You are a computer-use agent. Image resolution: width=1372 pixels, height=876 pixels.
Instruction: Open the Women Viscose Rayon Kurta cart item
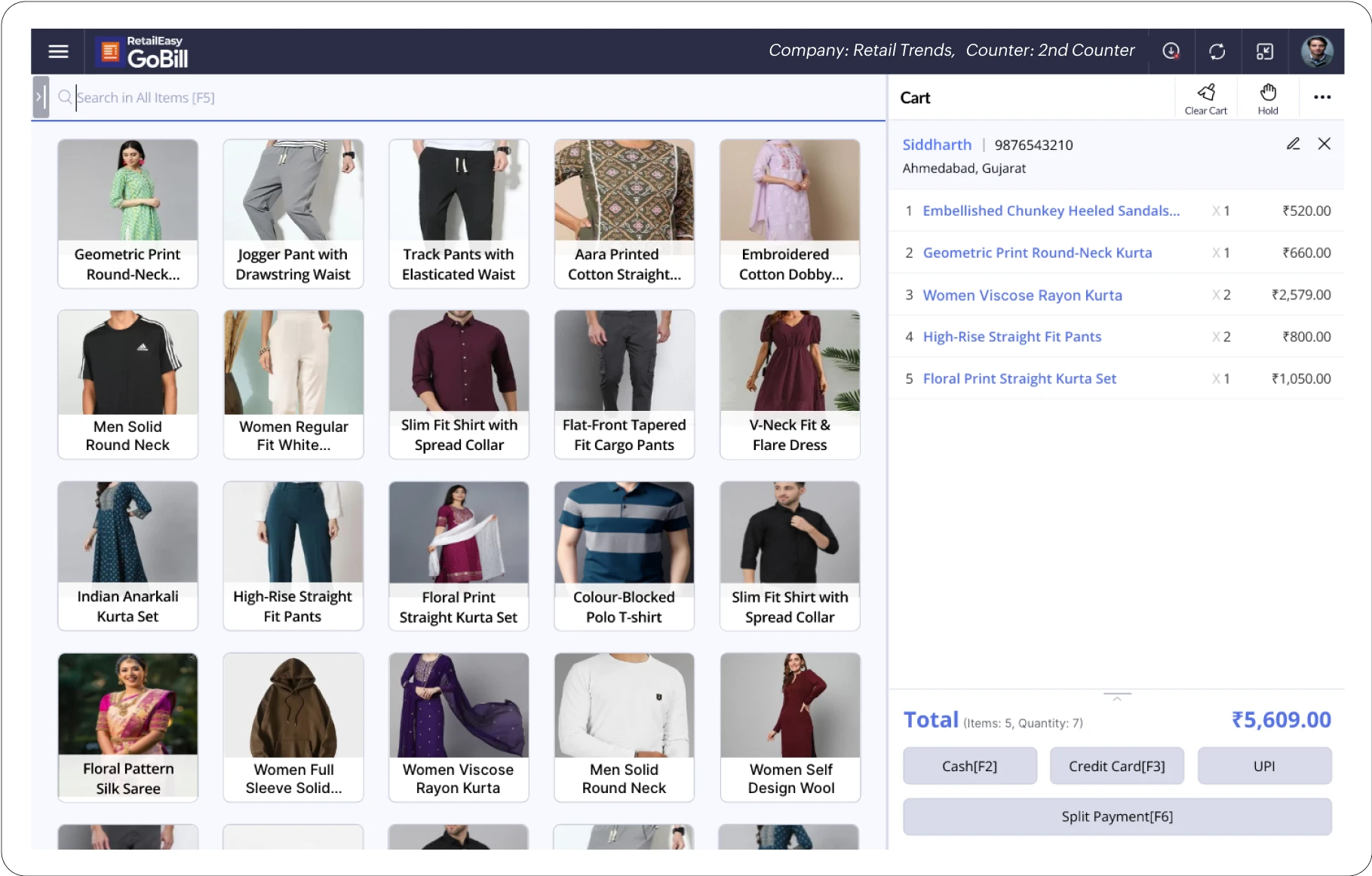click(x=1022, y=295)
